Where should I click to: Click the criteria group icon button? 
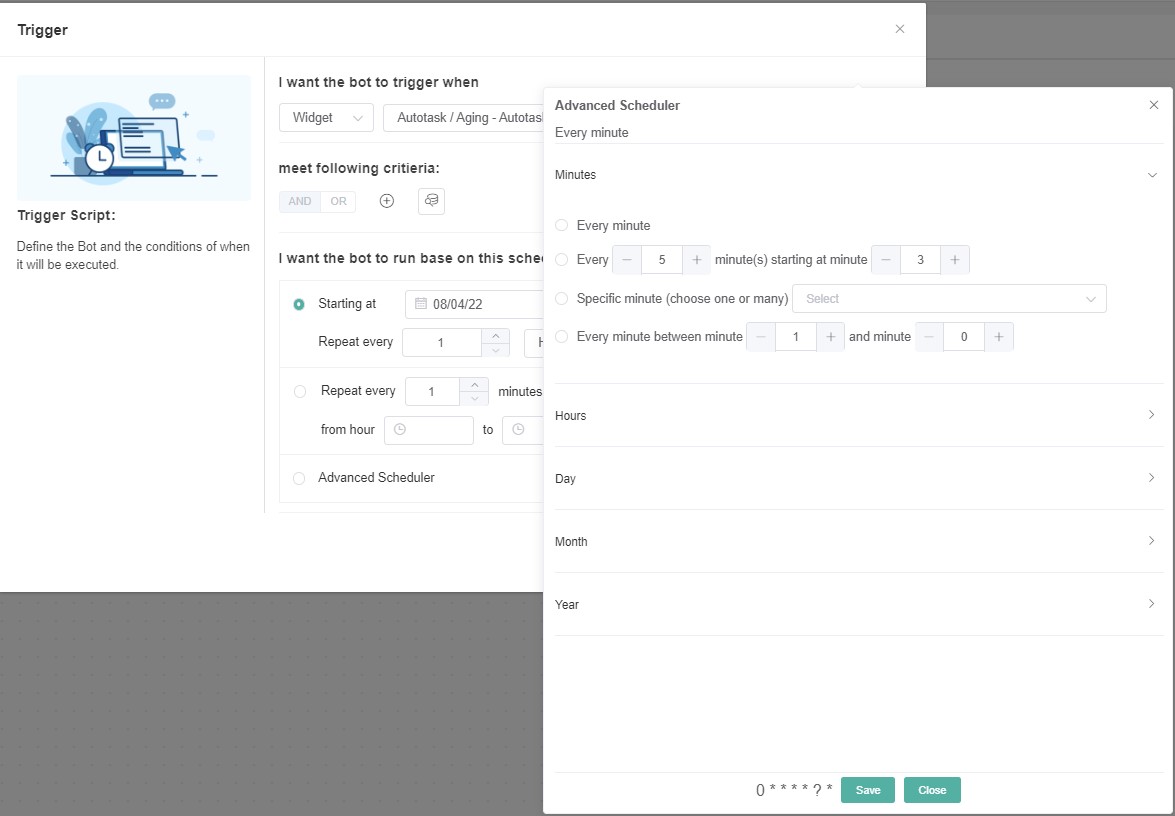click(x=431, y=201)
